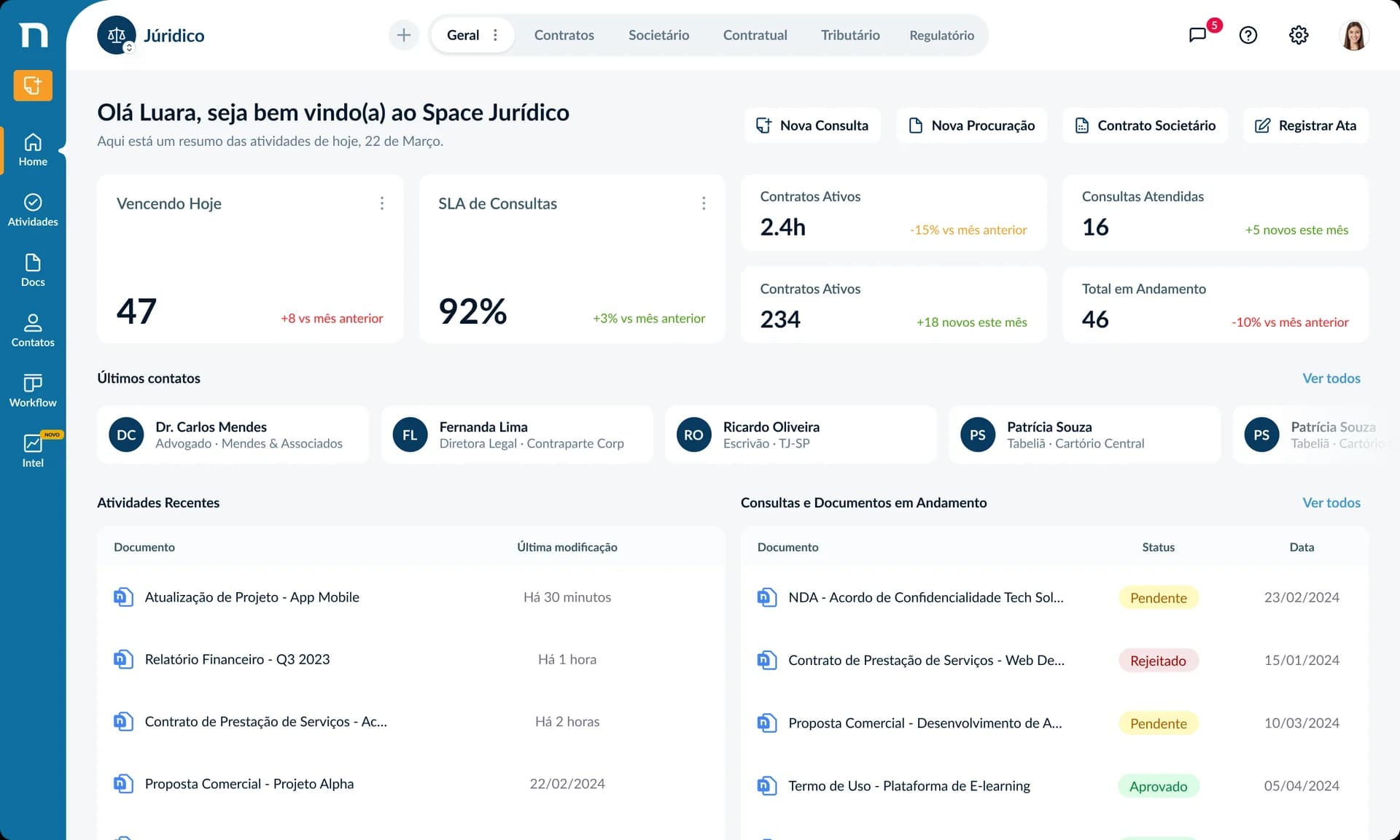This screenshot has height=840, width=1400.
Task: Click the Aprovado status badge
Action: pyautogui.click(x=1158, y=786)
